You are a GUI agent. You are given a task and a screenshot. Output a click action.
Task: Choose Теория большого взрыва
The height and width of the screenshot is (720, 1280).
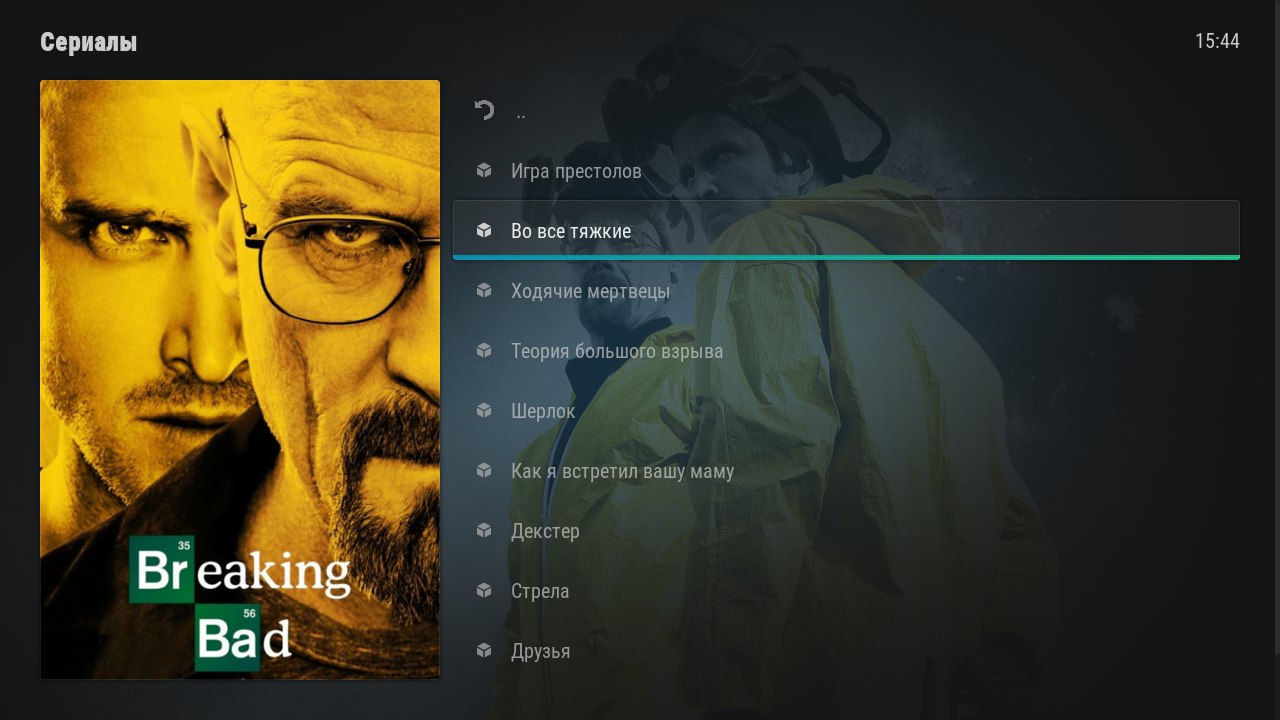click(846, 351)
